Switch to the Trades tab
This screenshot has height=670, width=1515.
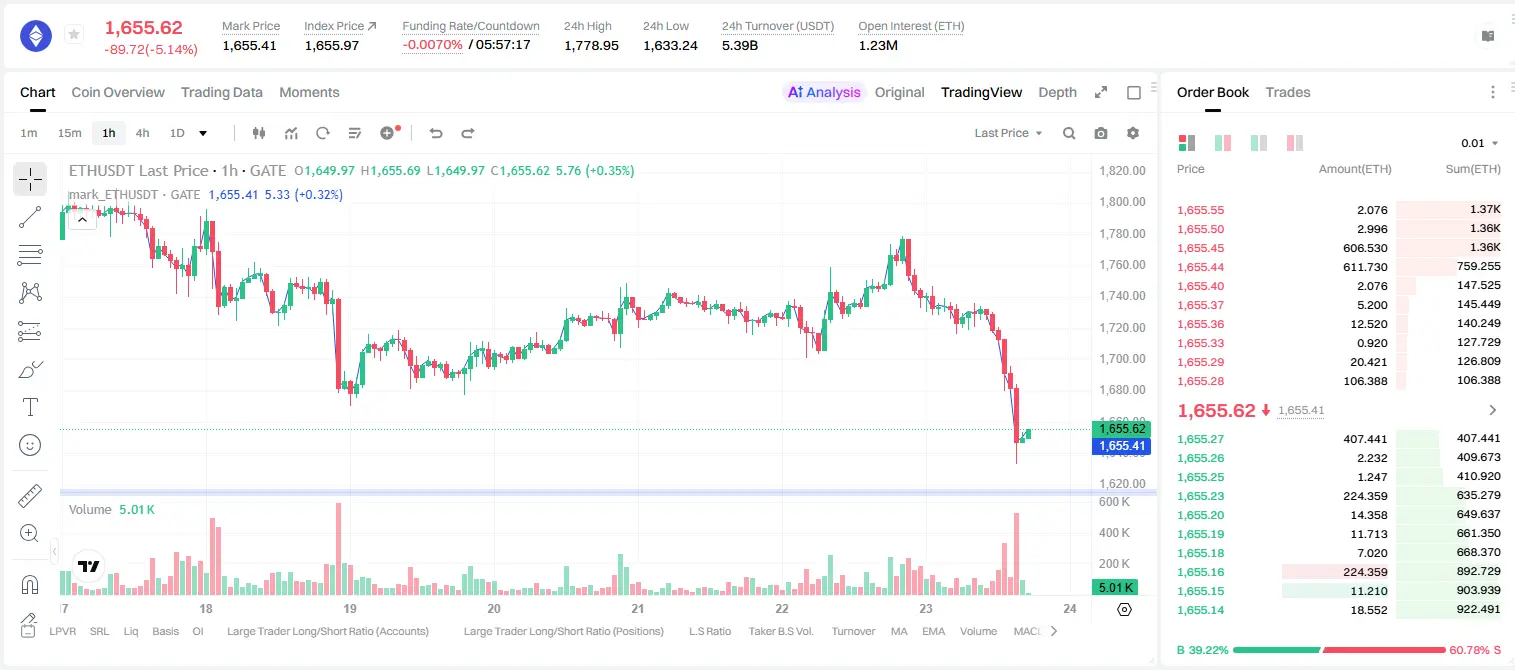pyautogui.click(x=1288, y=92)
